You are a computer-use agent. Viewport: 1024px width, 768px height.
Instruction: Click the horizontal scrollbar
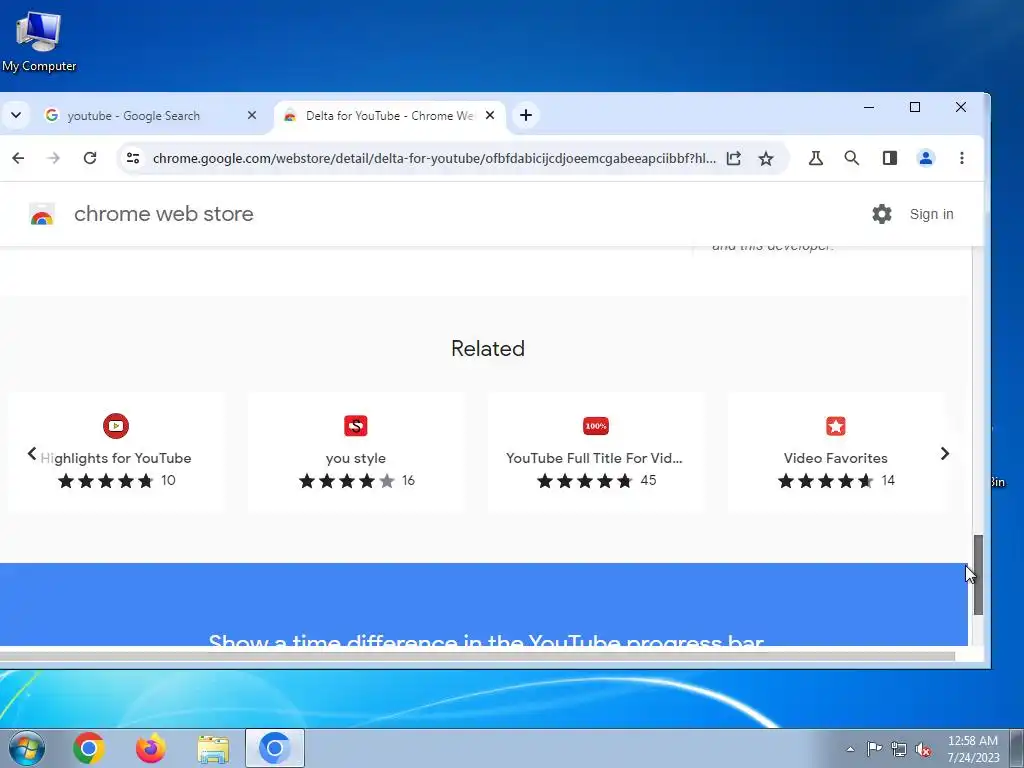[x=477, y=656]
